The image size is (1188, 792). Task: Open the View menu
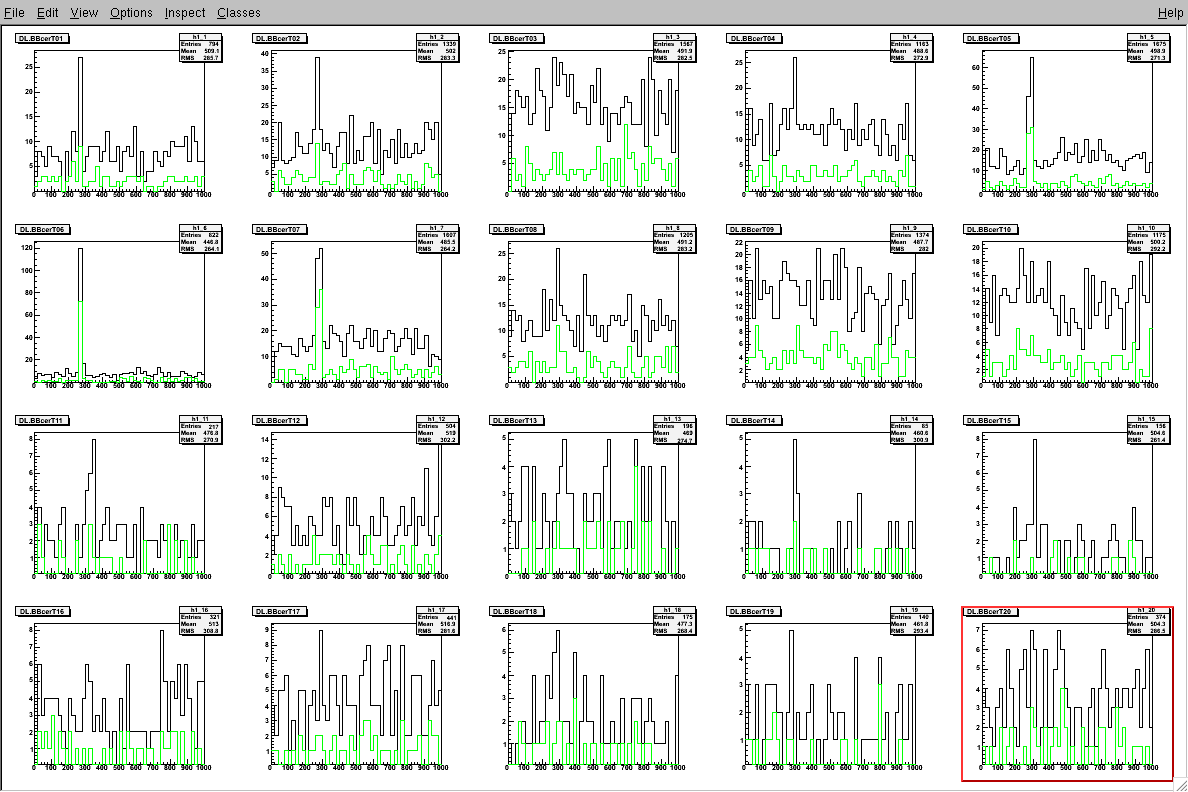pos(84,12)
